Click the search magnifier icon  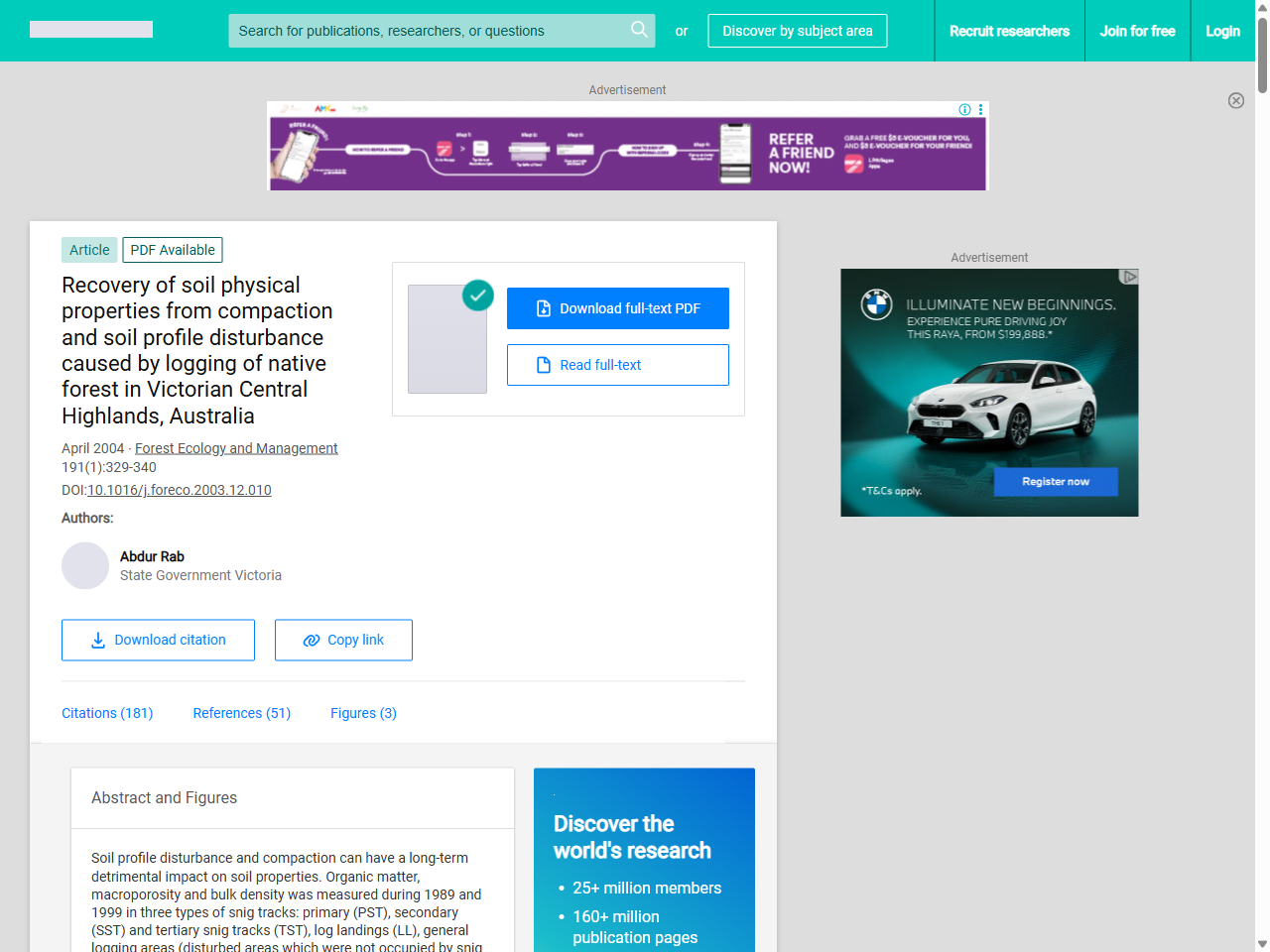tap(639, 30)
